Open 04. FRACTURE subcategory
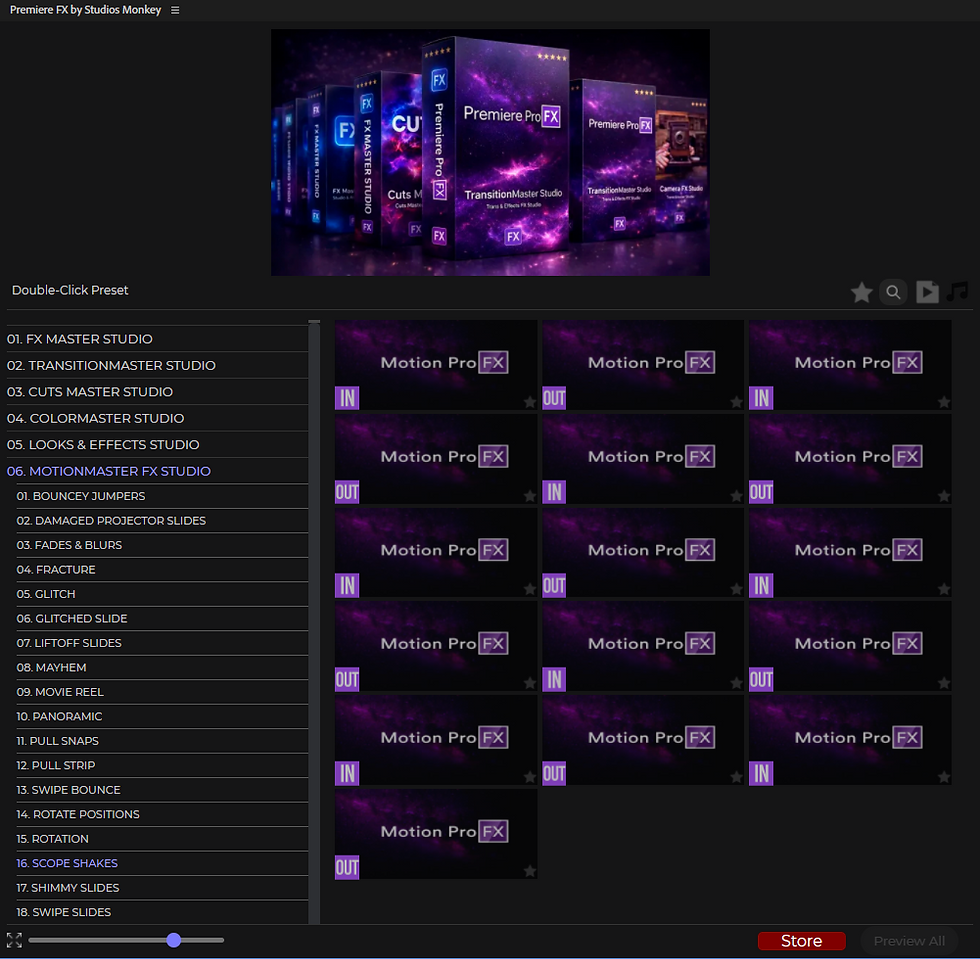Viewport: 980px width, 959px height. (x=162, y=570)
